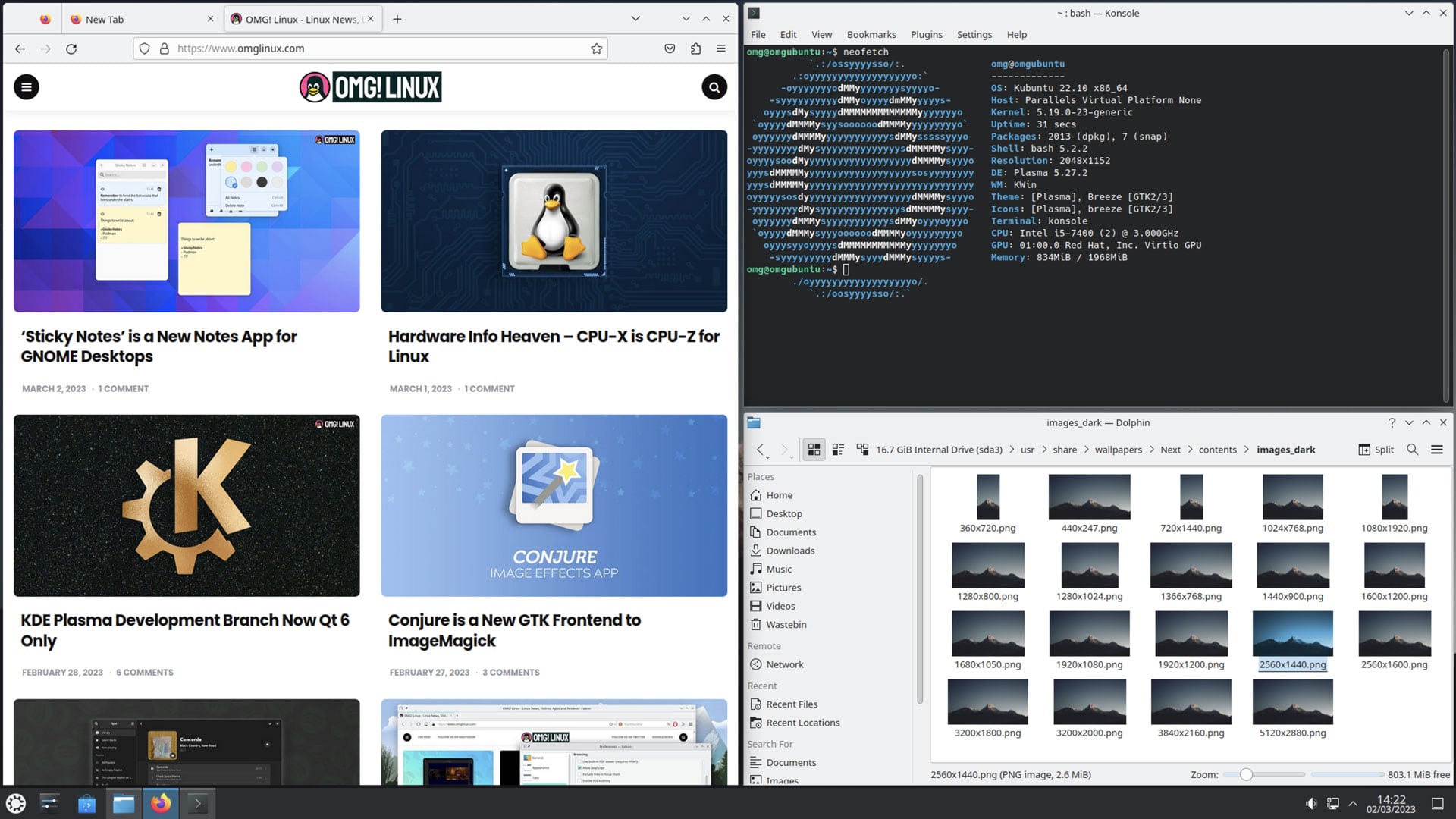Open Konsole Plugins menu
The height and width of the screenshot is (819, 1456).
pos(926,34)
